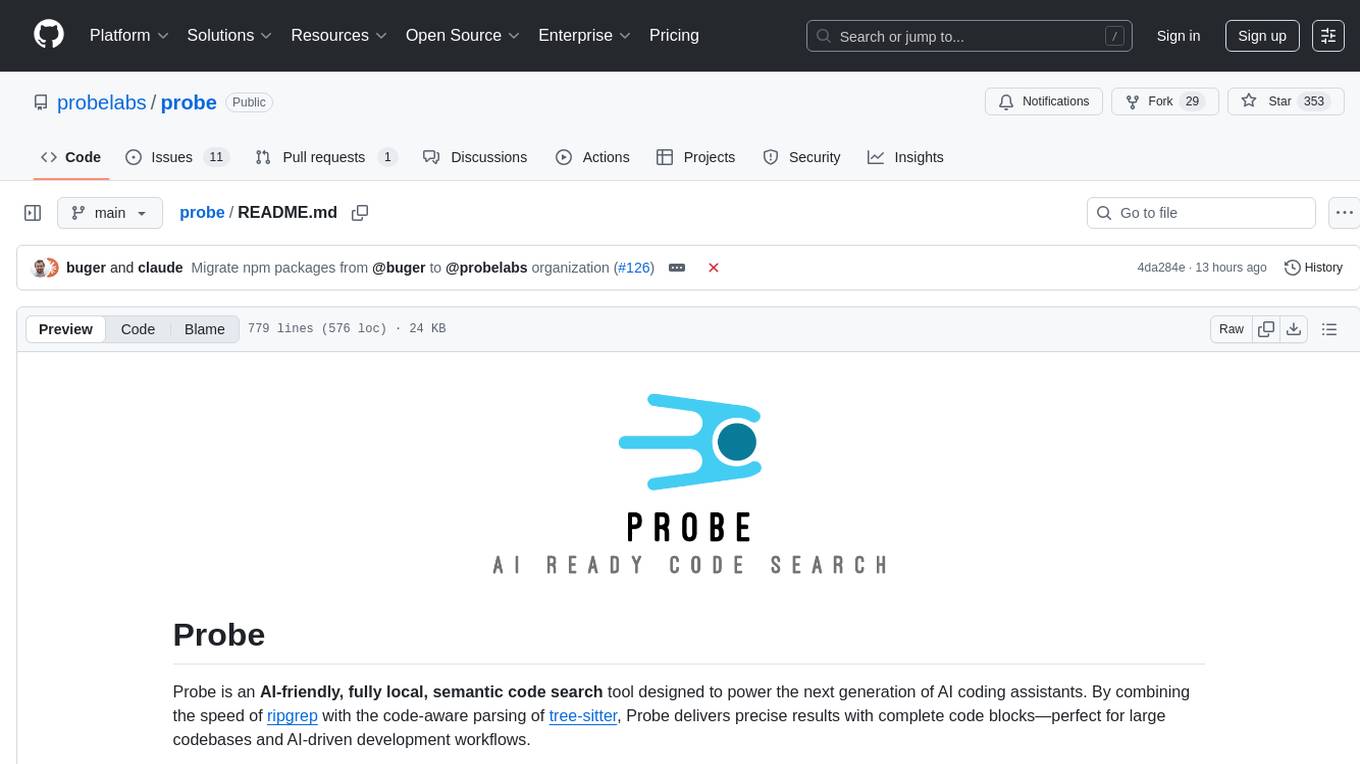Open commit 4da284e
Viewport: 1360px width, 764px height.
click(x=1161, y=268)
